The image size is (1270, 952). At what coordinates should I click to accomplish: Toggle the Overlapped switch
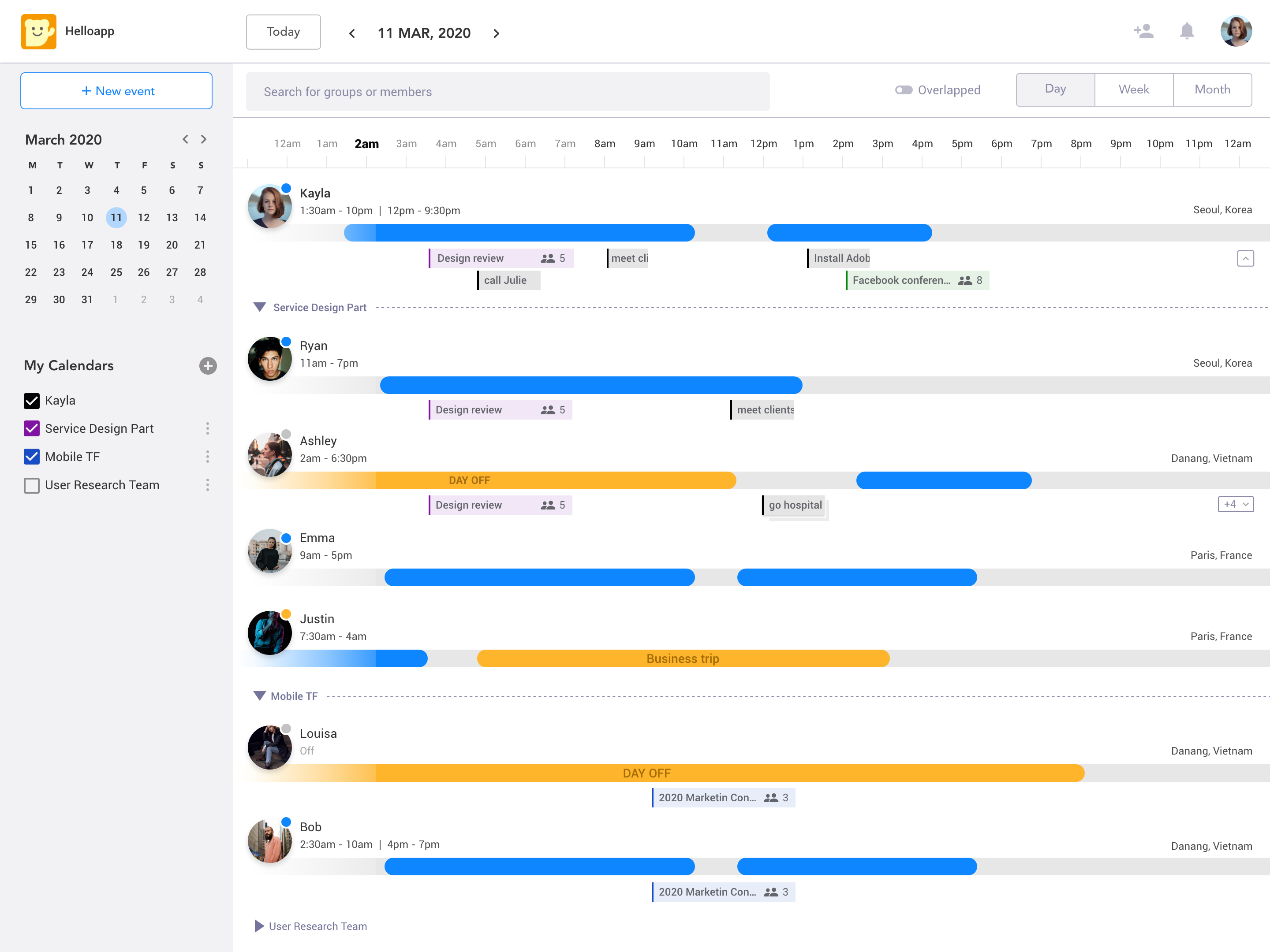904,90
